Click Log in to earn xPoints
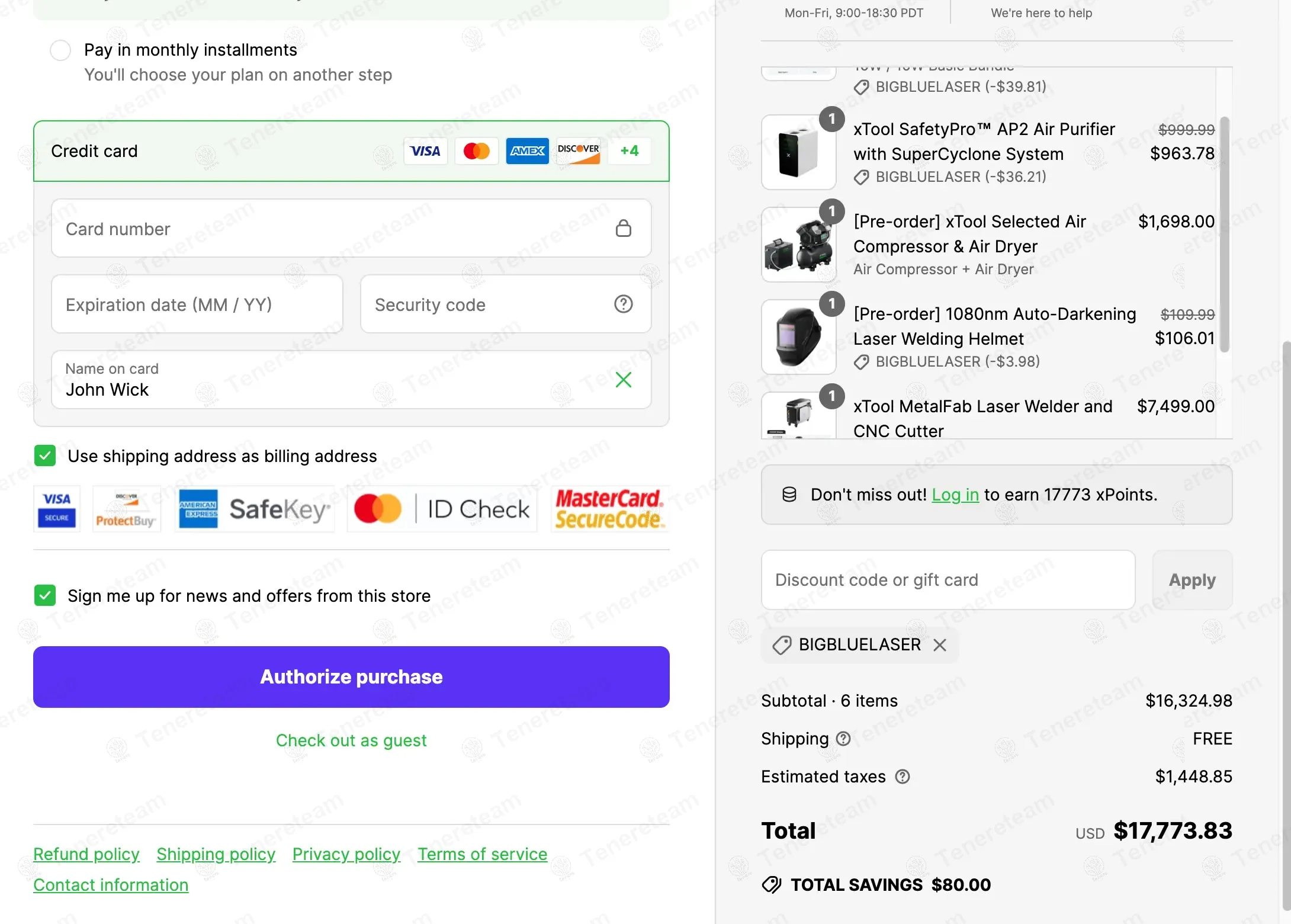The width and height of the screenshot is (1291, 924). pyautogui.click(x=955, y=495)
